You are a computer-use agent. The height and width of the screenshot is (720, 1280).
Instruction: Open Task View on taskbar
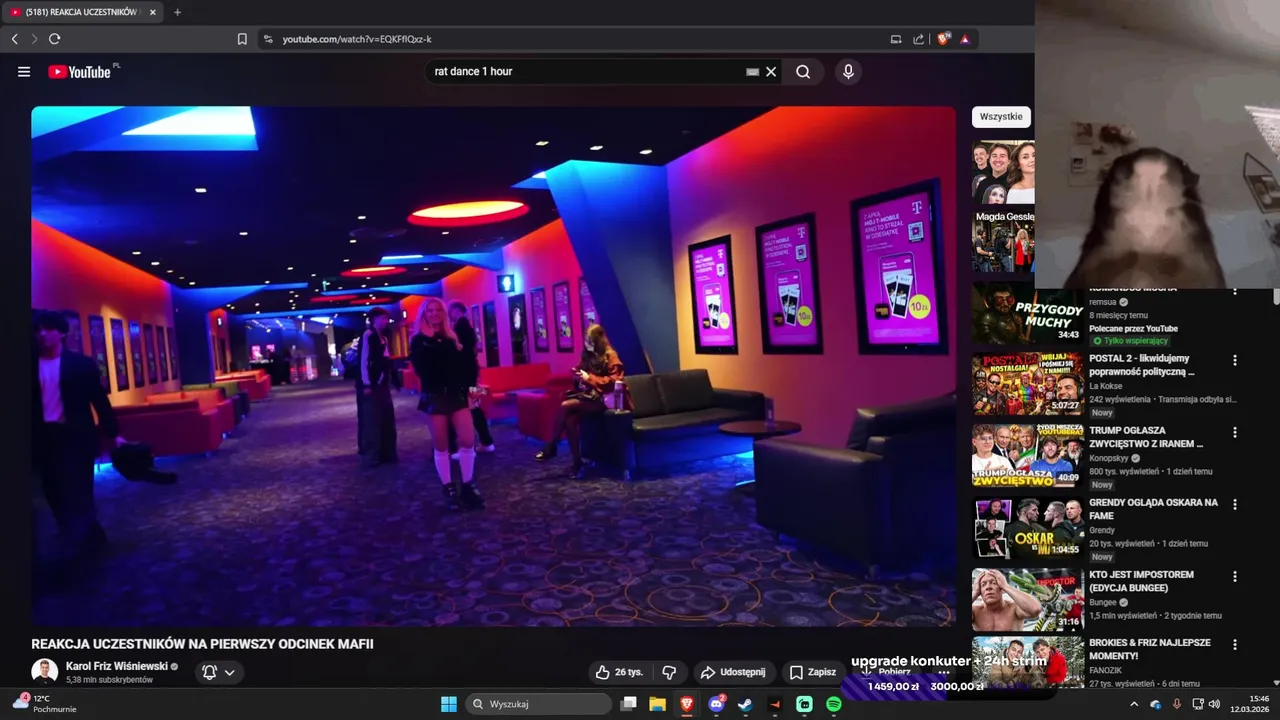(628, 704)
